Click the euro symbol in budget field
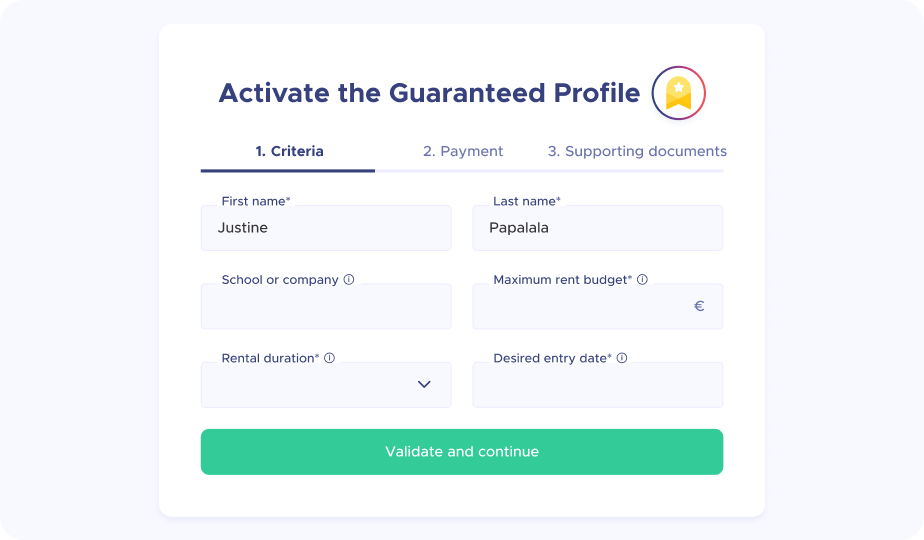The width and height of the screenshot is (924, 540). [699, 306]
